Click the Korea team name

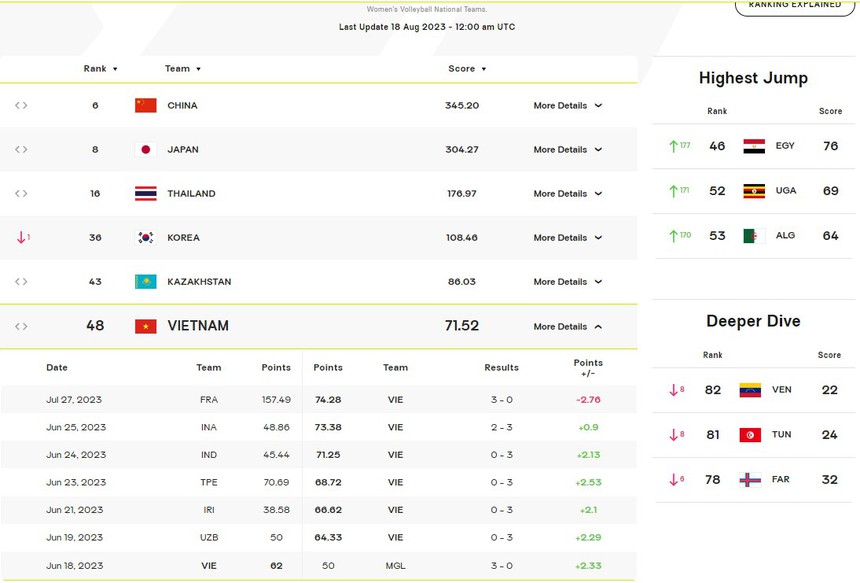(x=183, y=238)
